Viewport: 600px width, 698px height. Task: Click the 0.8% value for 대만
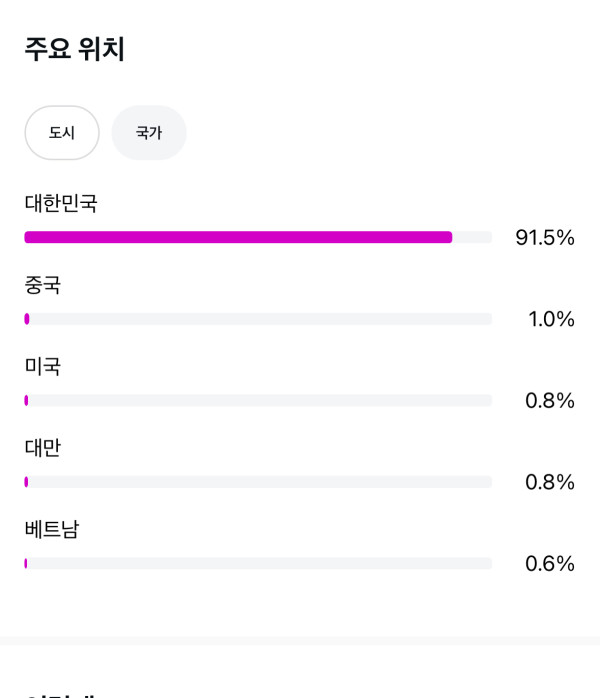coord(550,483)
